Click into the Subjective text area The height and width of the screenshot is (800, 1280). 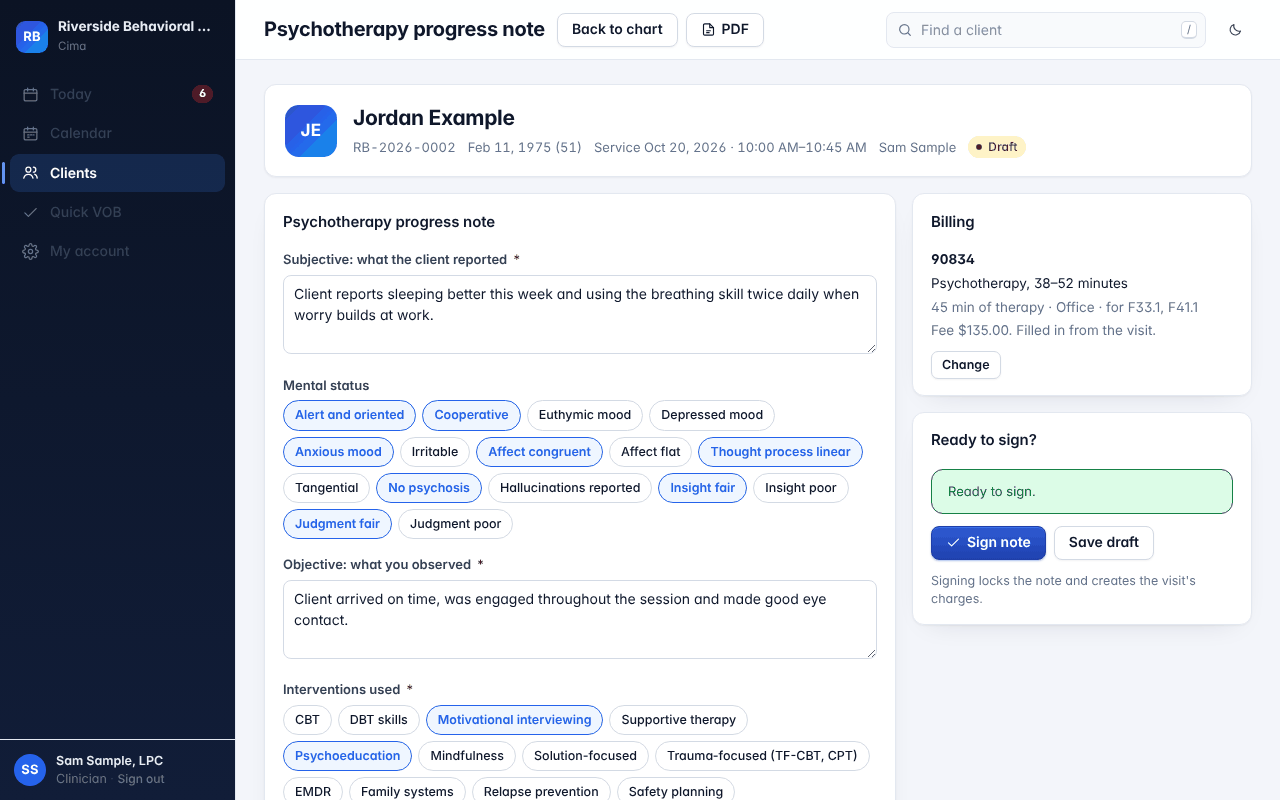click(x=580, y=314)
